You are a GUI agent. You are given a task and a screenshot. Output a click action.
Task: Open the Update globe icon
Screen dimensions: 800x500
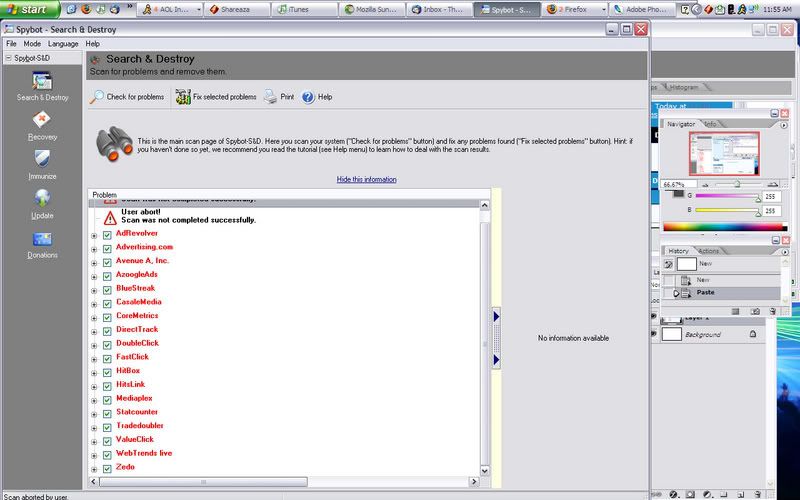click(x=42, y=198)
